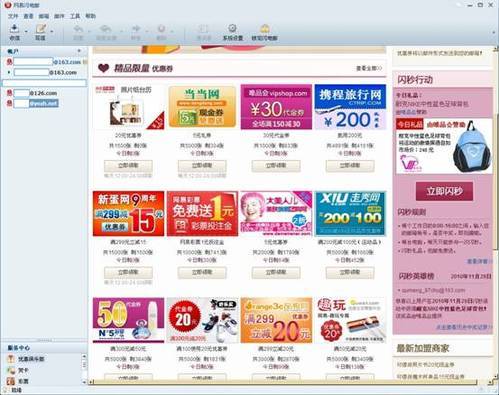Click the 写信 compose mail icon

[x=41, y=29]
